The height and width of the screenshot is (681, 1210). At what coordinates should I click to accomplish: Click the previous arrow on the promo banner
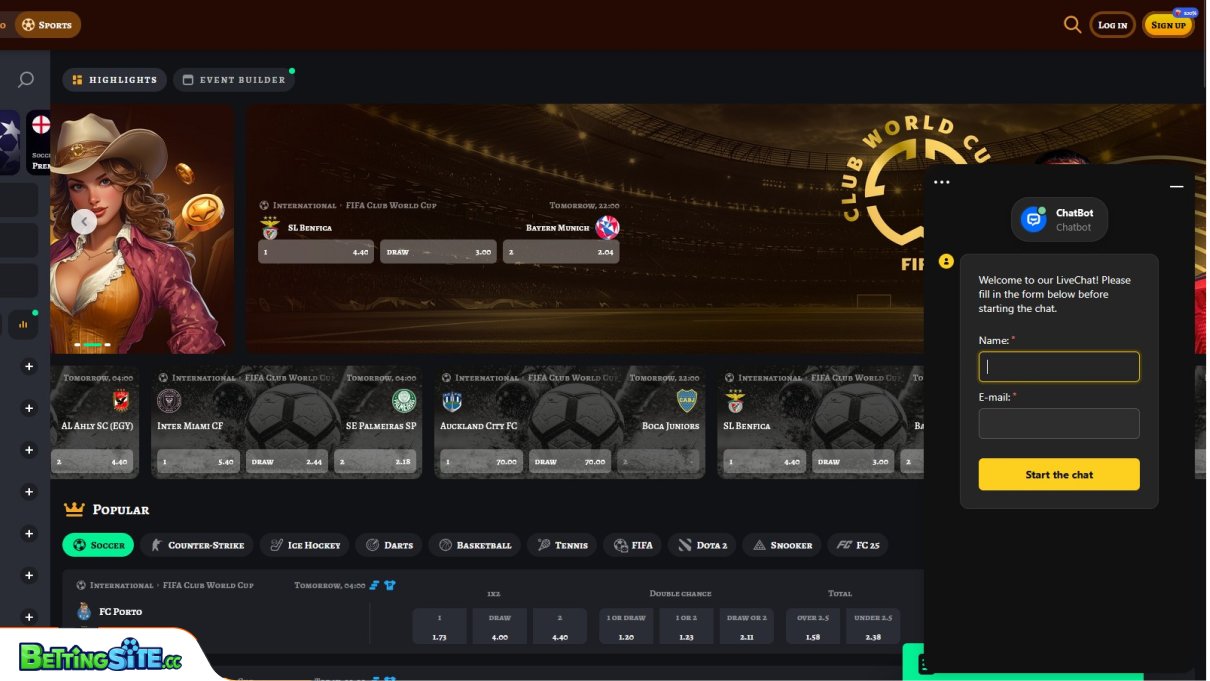(x=84, y=222)
